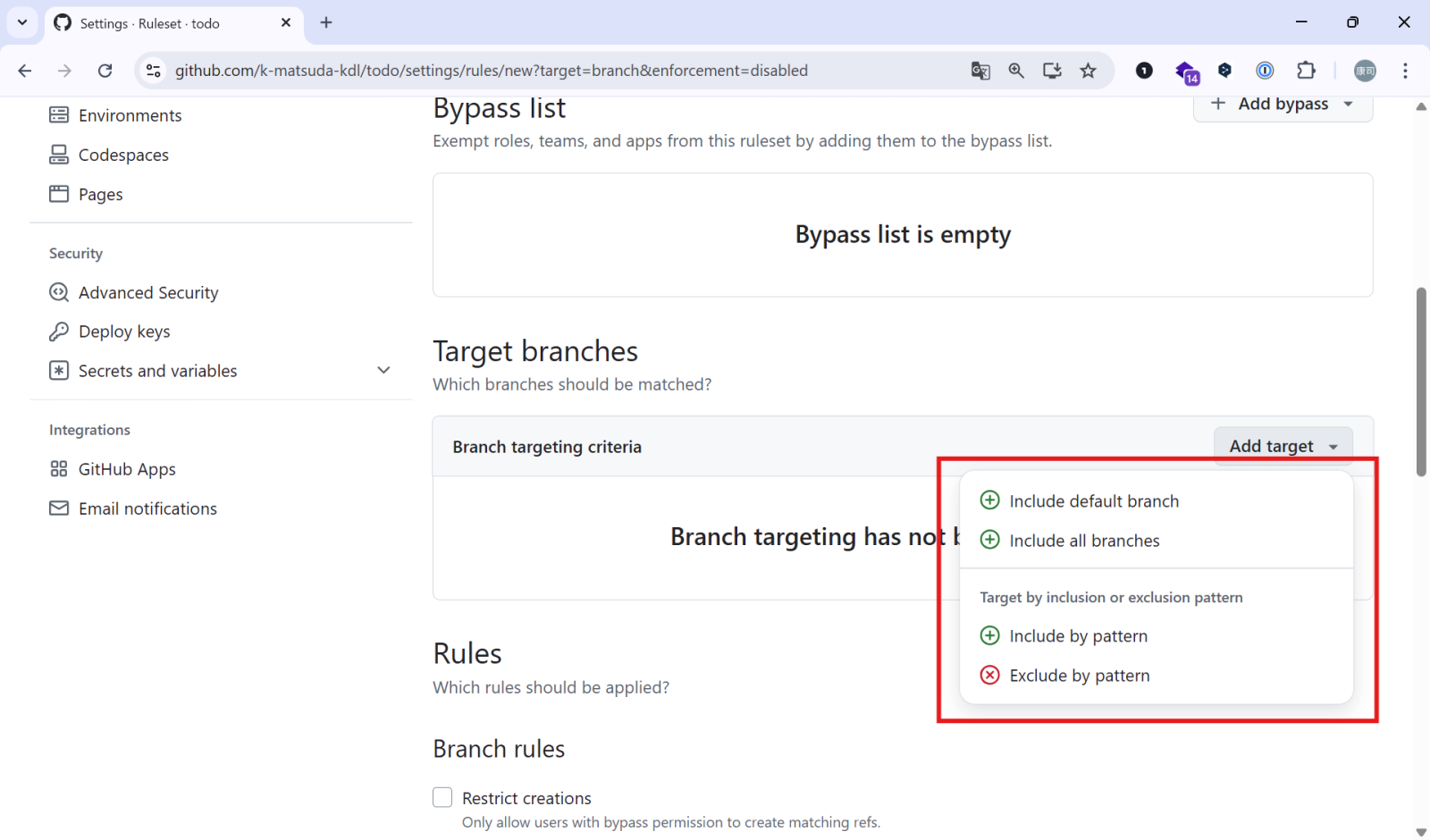Click the Email notifications envelope icon
1430x840 pixels.
[59, 508]
